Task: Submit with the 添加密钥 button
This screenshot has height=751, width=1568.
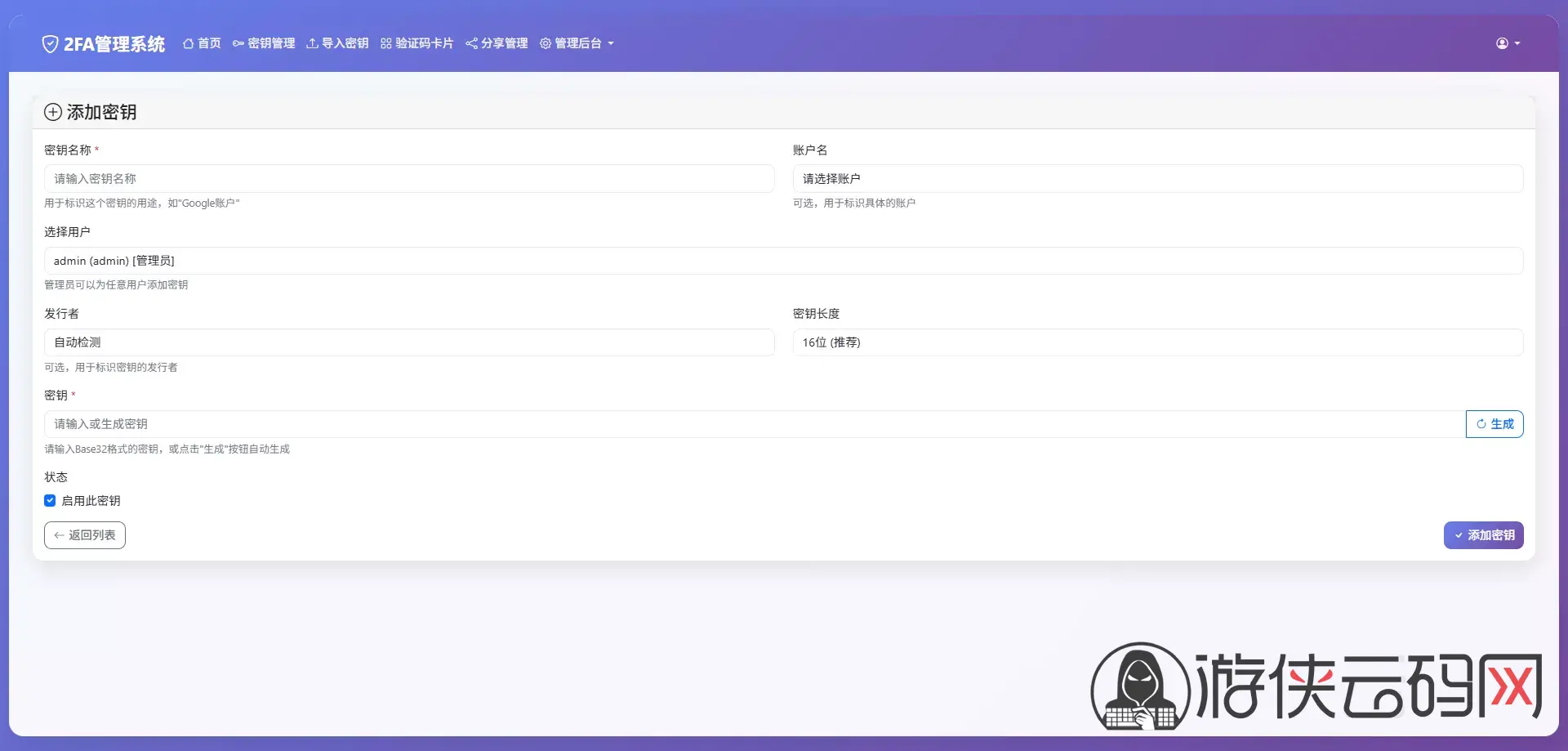Action: [x=1483, y=535]
